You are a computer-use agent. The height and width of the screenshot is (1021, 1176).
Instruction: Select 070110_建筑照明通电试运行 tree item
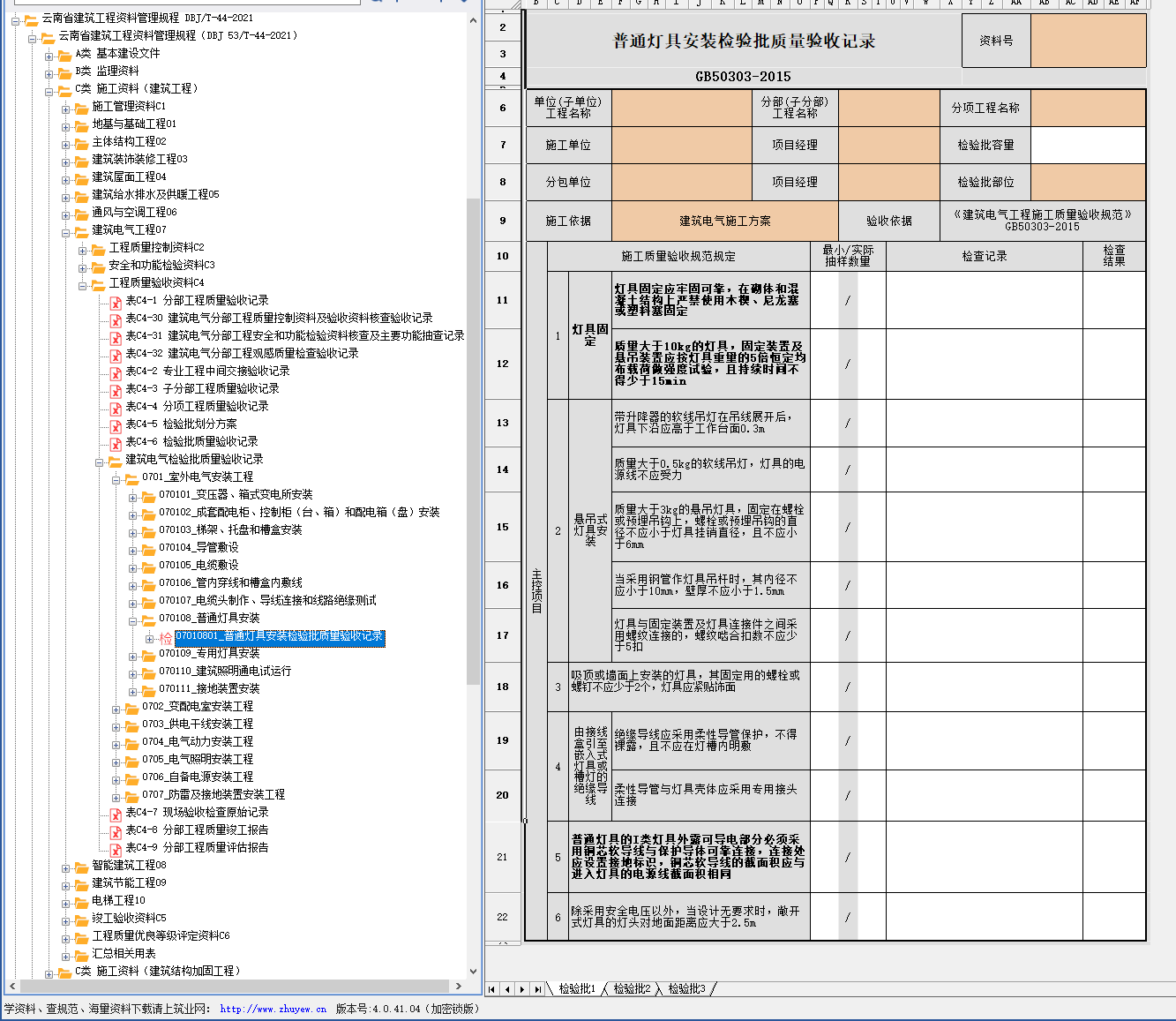click(x=224, y=672)
